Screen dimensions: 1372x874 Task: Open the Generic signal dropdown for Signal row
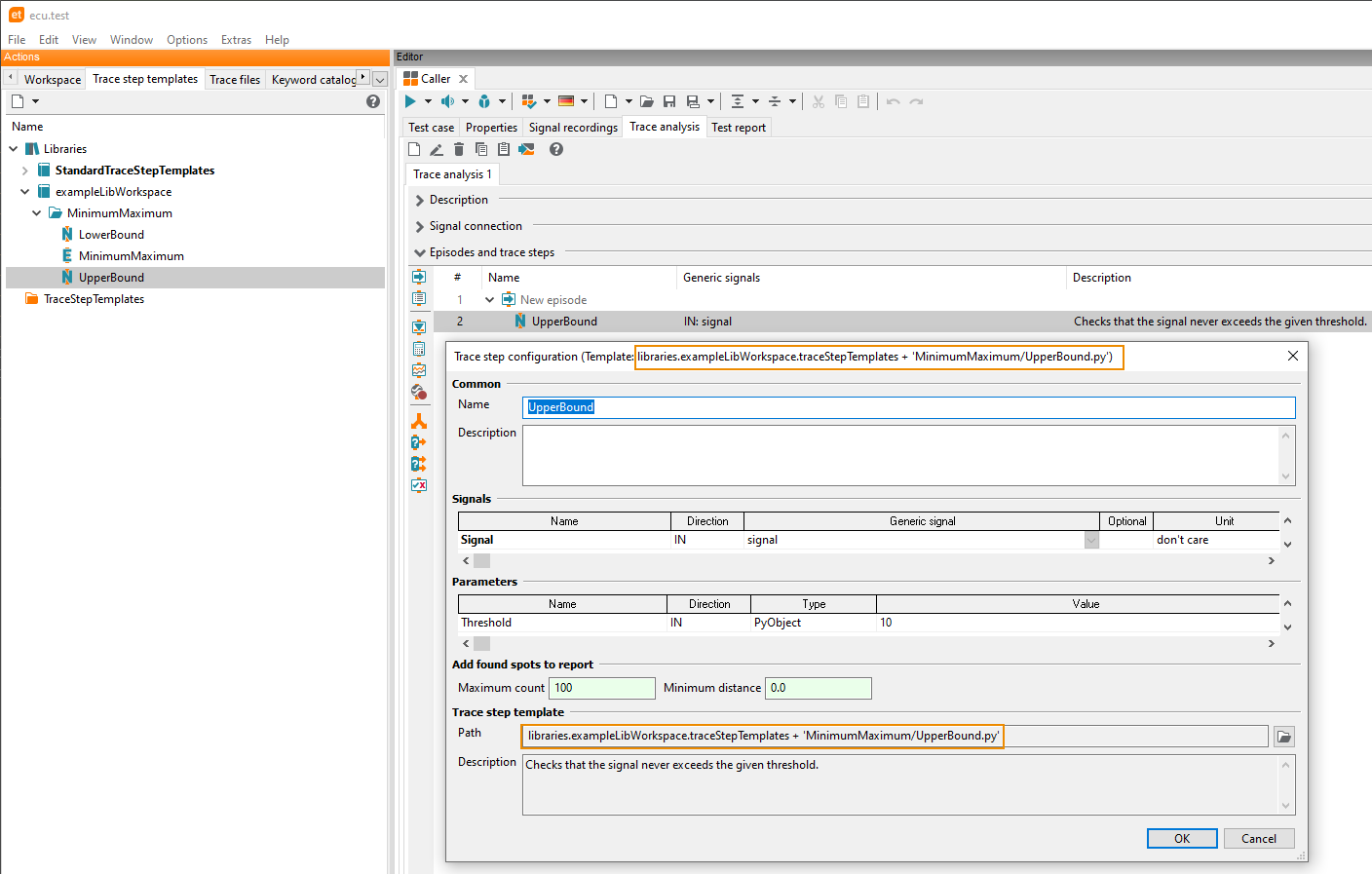[x=1091, y=541]
